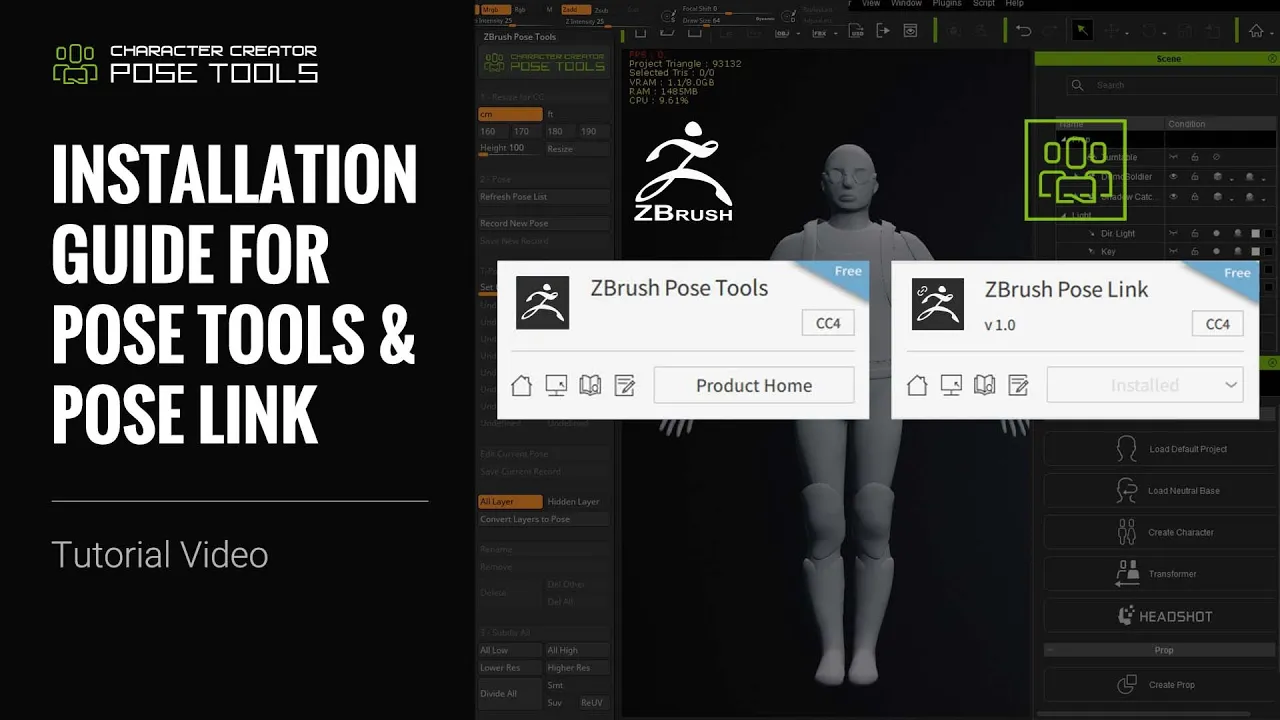Open the Transformer tool
This screenshot has width=1280, height=720.
(x=1161, y=574)
